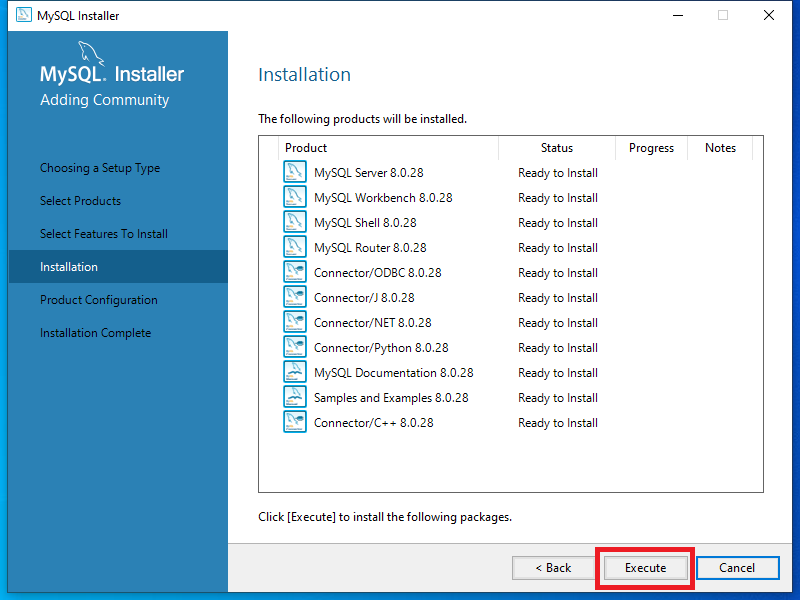Click the Status column header

coord(557,148)
